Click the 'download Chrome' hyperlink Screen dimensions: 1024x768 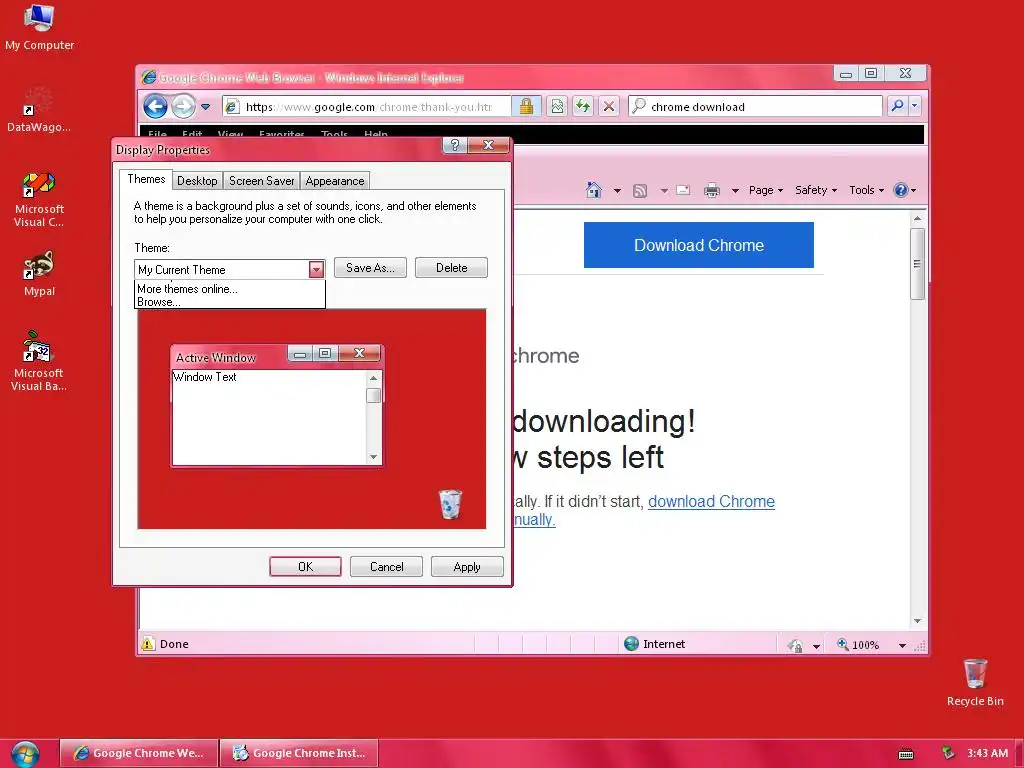(711, 502)
